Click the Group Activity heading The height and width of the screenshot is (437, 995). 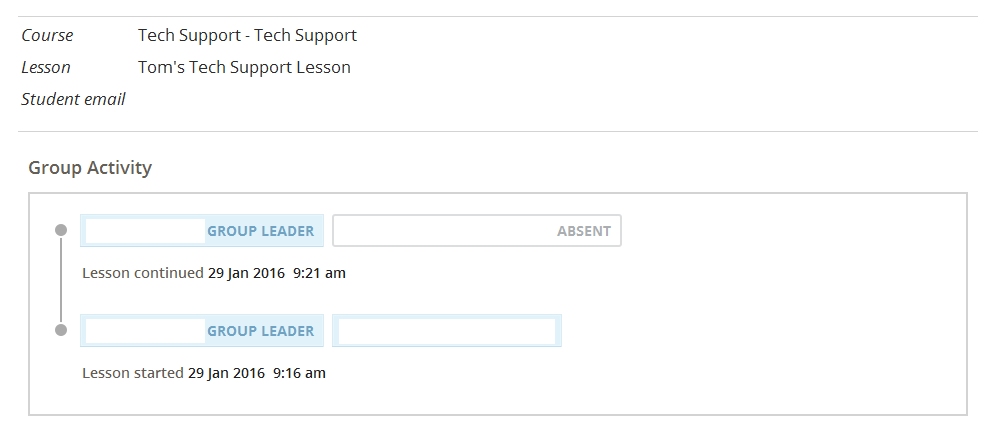tap(90, 167)
